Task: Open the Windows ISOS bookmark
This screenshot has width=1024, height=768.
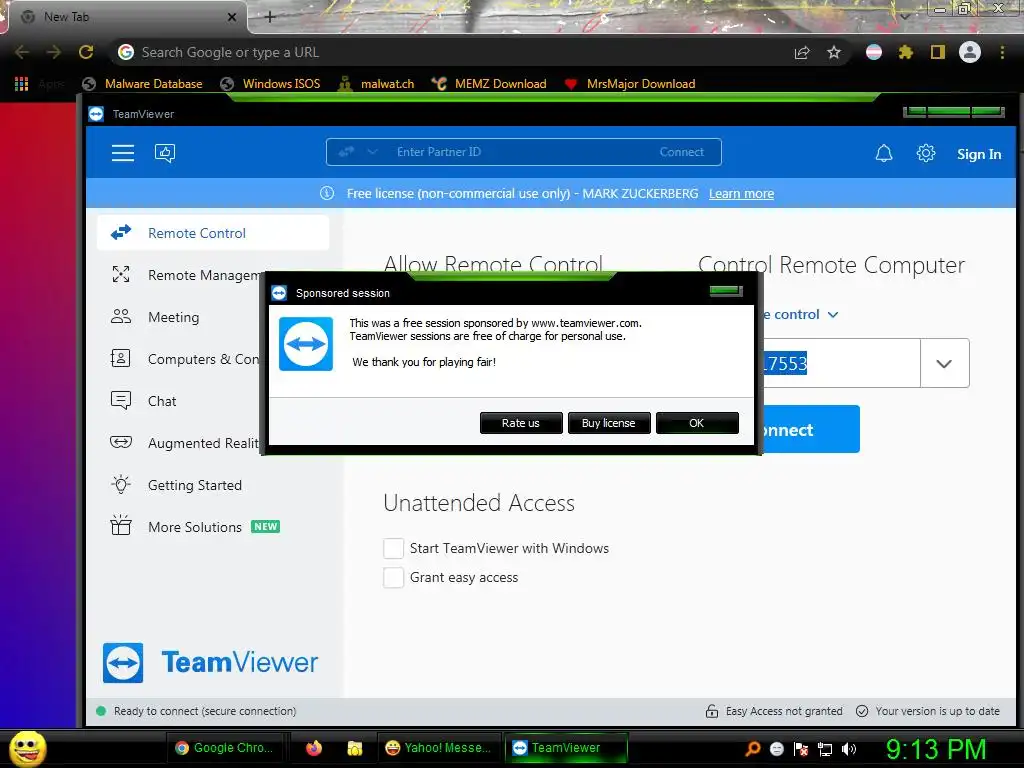Action: [x=270, y=84]
